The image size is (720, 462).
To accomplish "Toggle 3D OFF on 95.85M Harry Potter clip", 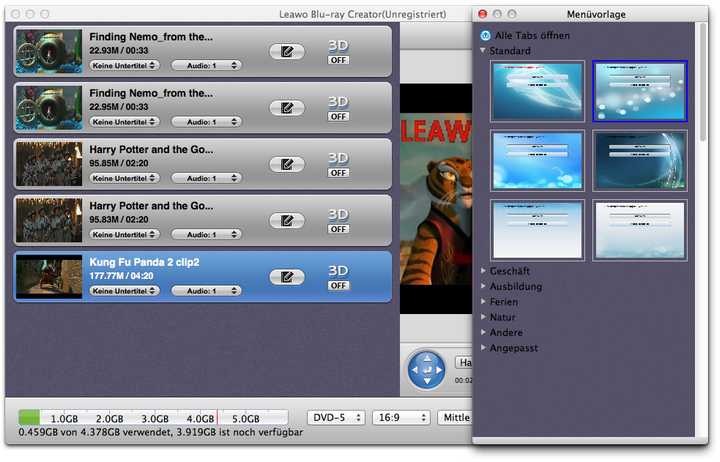I will [338, 173].
